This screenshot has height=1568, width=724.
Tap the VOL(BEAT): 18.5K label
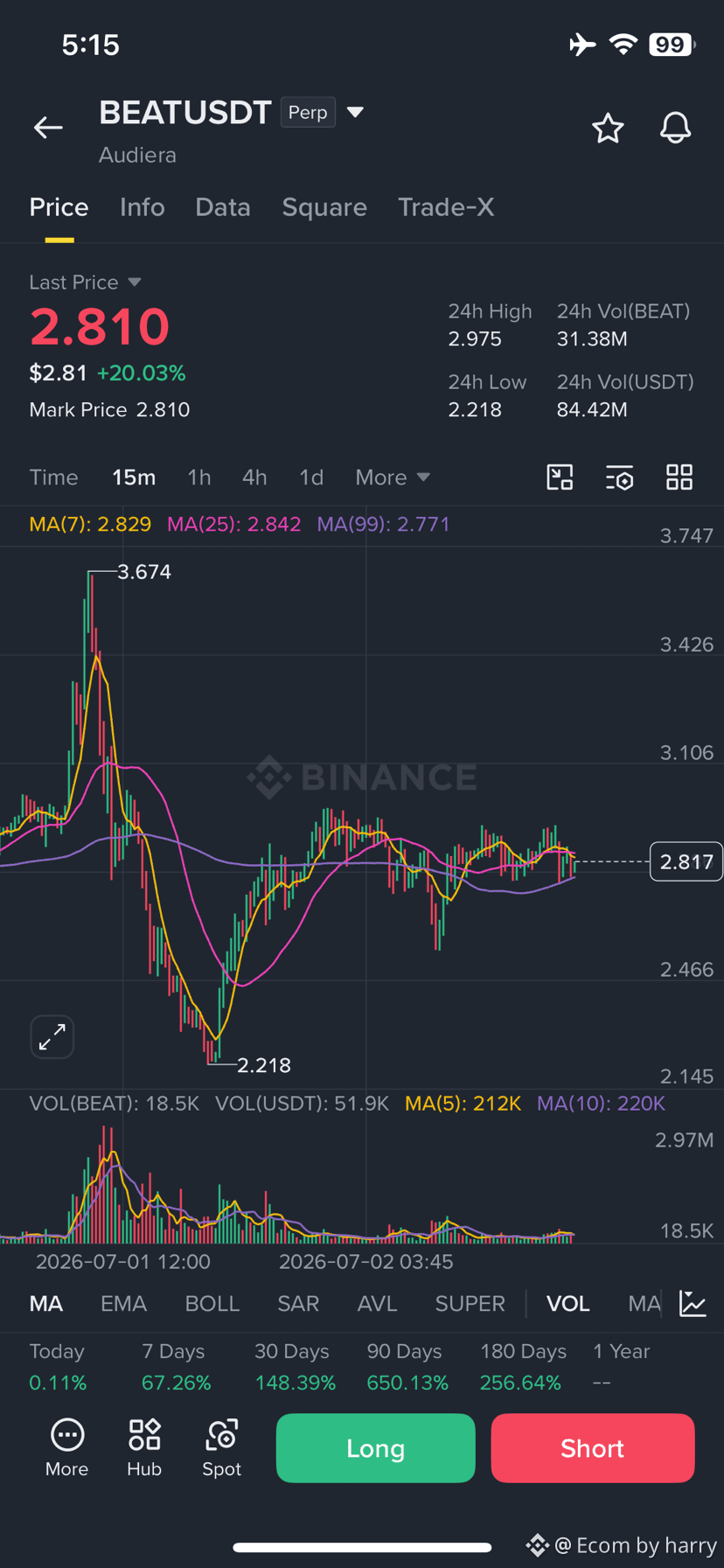pyautogui.click(x=115, y=1104)
